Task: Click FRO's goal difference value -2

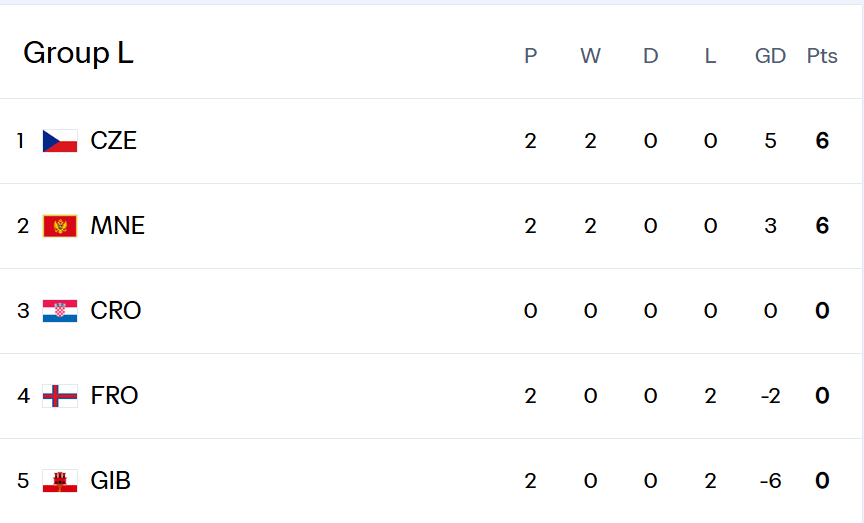Action: tap(769, 396)
